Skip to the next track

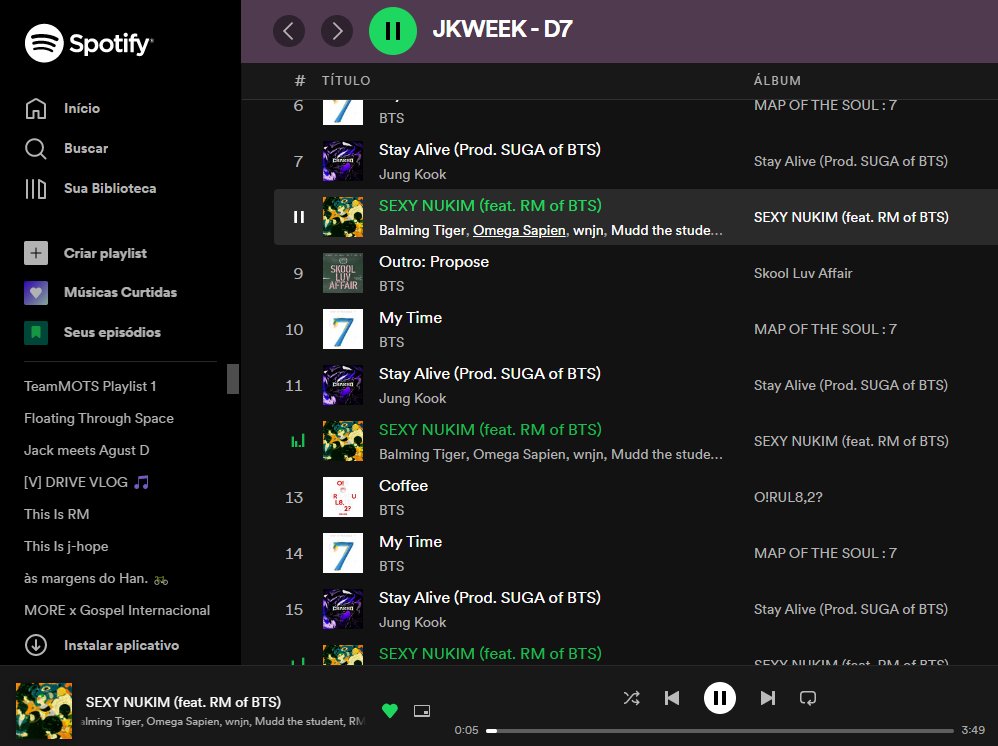pos(768,698)
